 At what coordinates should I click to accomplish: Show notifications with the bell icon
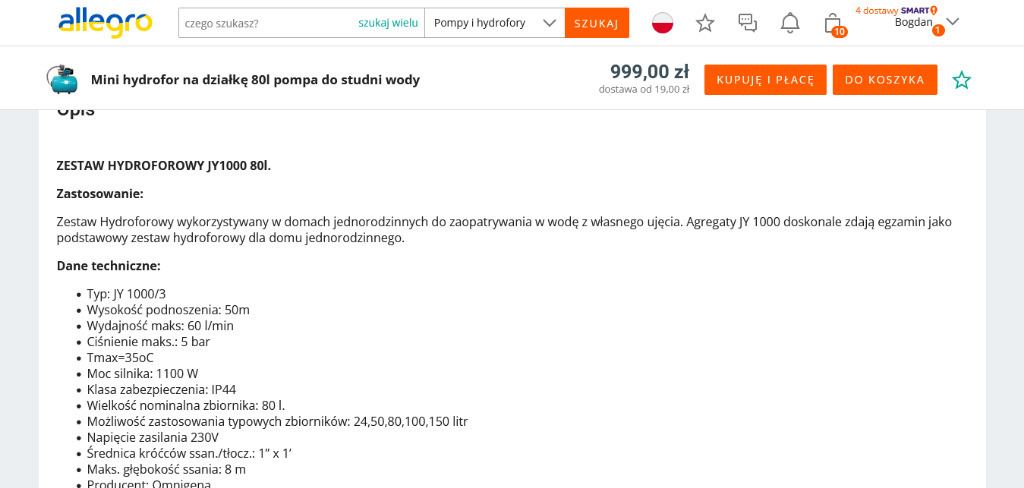(x=790, y=23)
